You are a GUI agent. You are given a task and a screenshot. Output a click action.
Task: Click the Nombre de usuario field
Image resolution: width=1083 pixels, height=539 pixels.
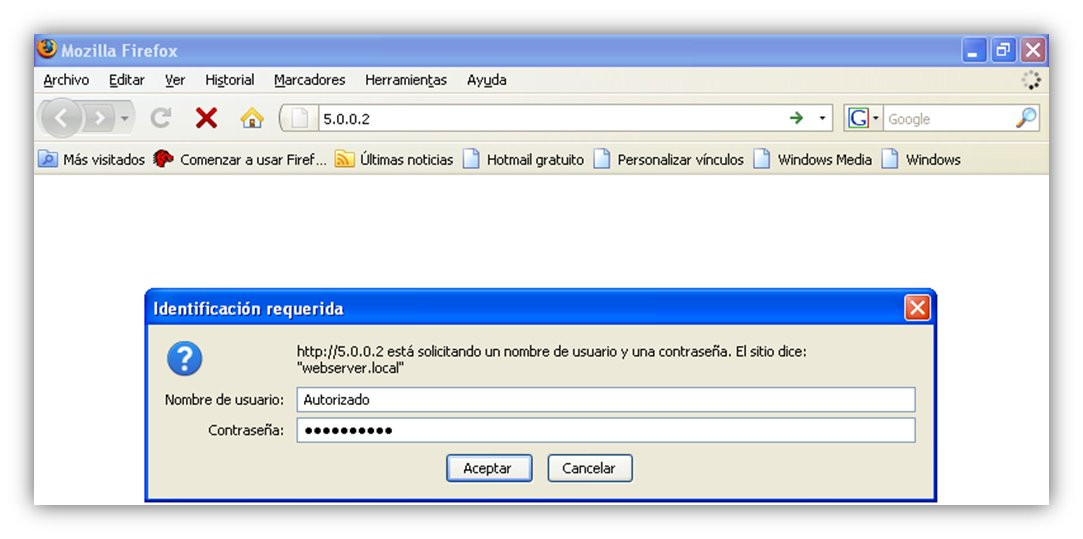(x=606, y=399)
